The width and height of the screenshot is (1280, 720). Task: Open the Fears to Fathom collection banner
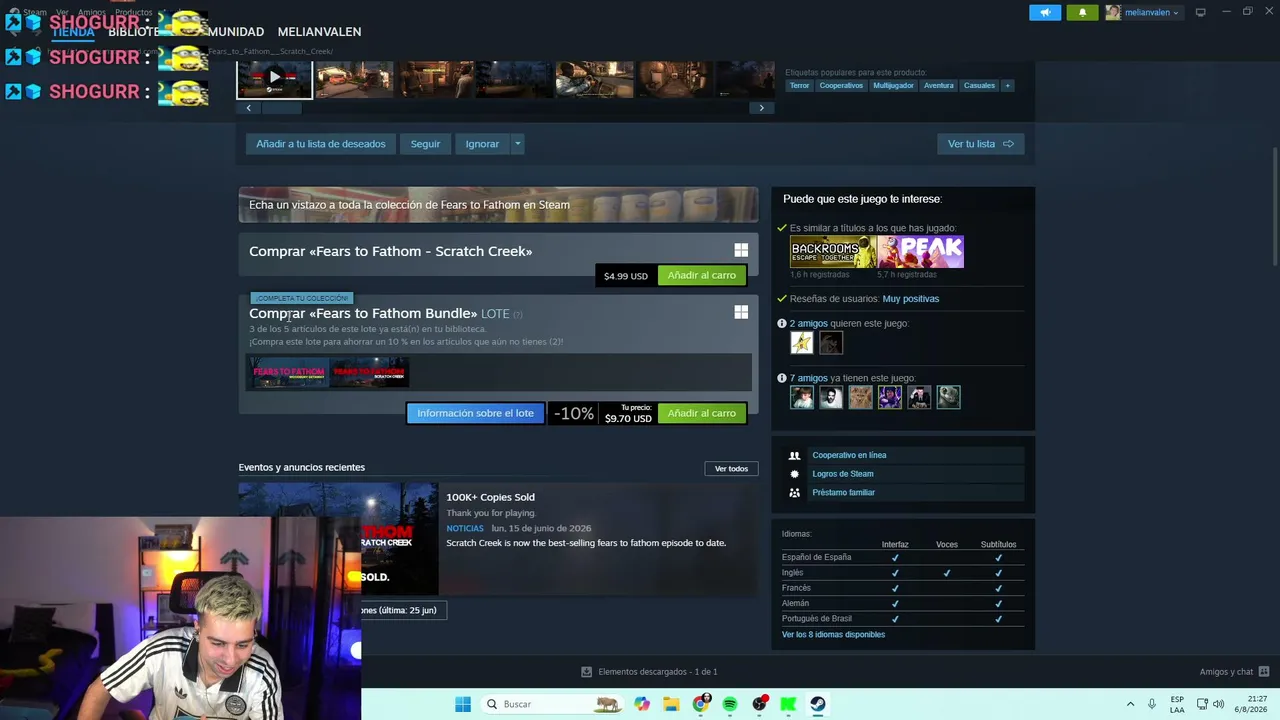(498, 205)
